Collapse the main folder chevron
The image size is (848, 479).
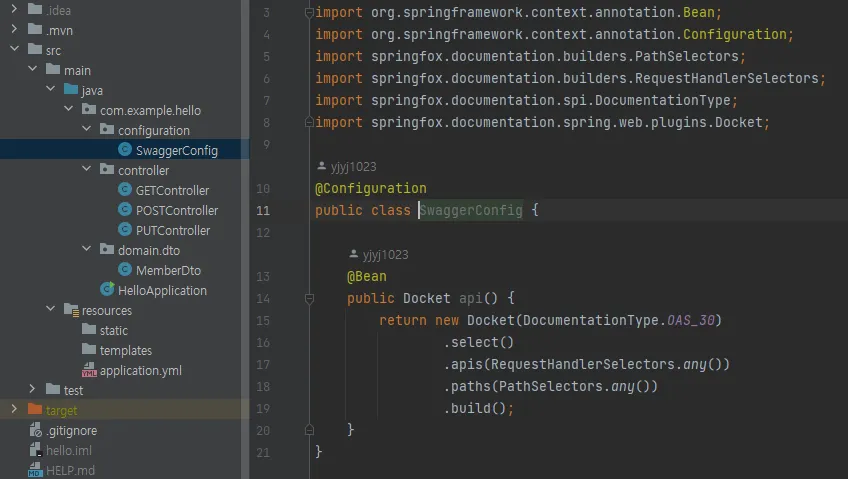click(32, 69)
